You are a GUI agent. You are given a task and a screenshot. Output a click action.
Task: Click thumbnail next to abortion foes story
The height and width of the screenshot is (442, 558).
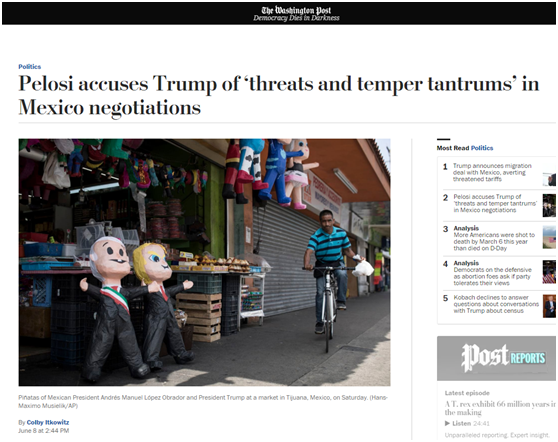click(549, 272)
